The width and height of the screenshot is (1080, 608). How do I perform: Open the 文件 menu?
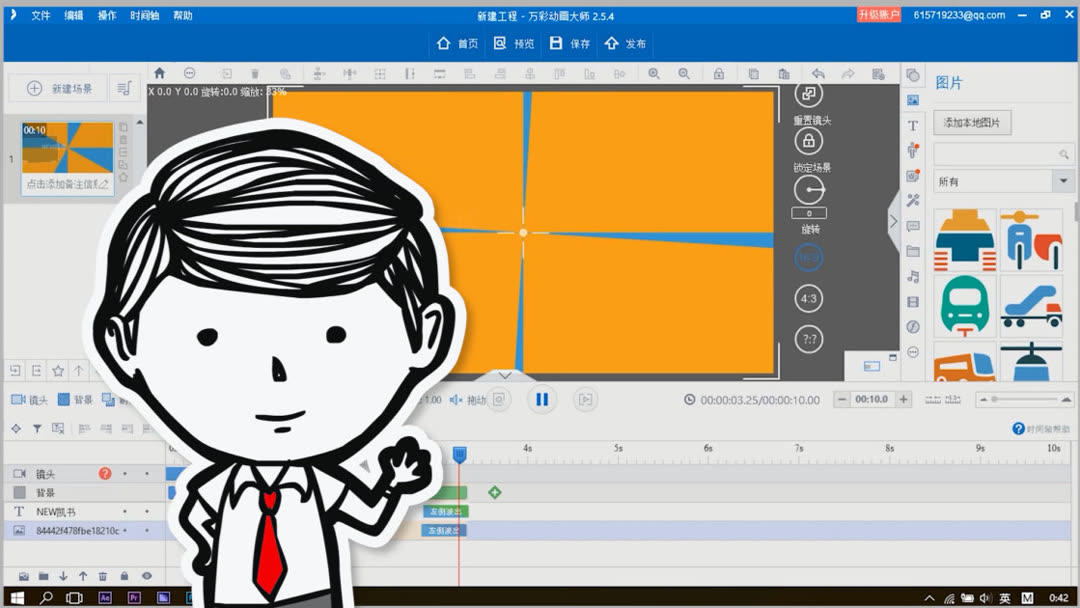pyautogui.click(x=41, y=15)
